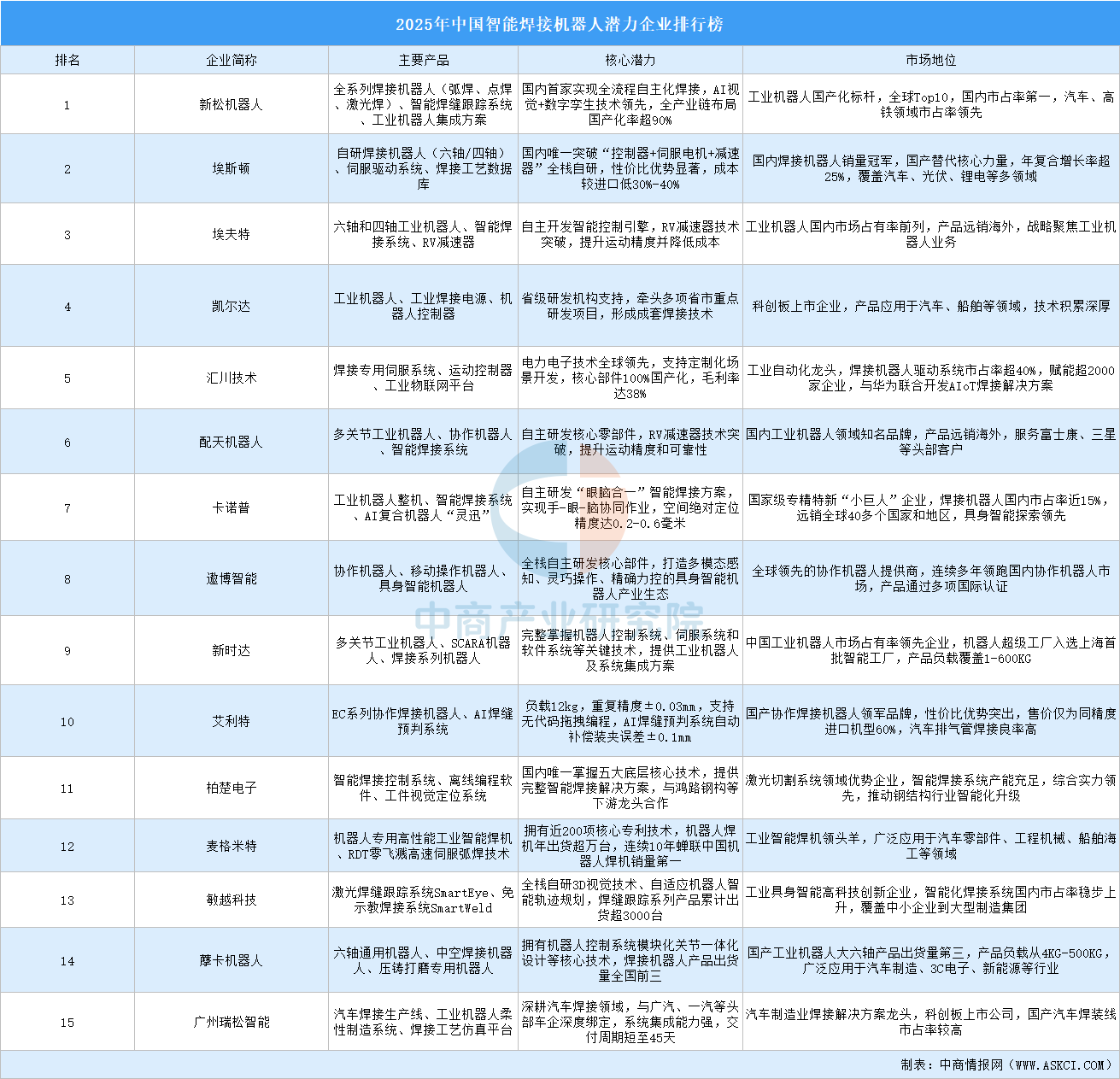Click company name '麦格米特'
1120x1079 pixels.
[232, 846]
